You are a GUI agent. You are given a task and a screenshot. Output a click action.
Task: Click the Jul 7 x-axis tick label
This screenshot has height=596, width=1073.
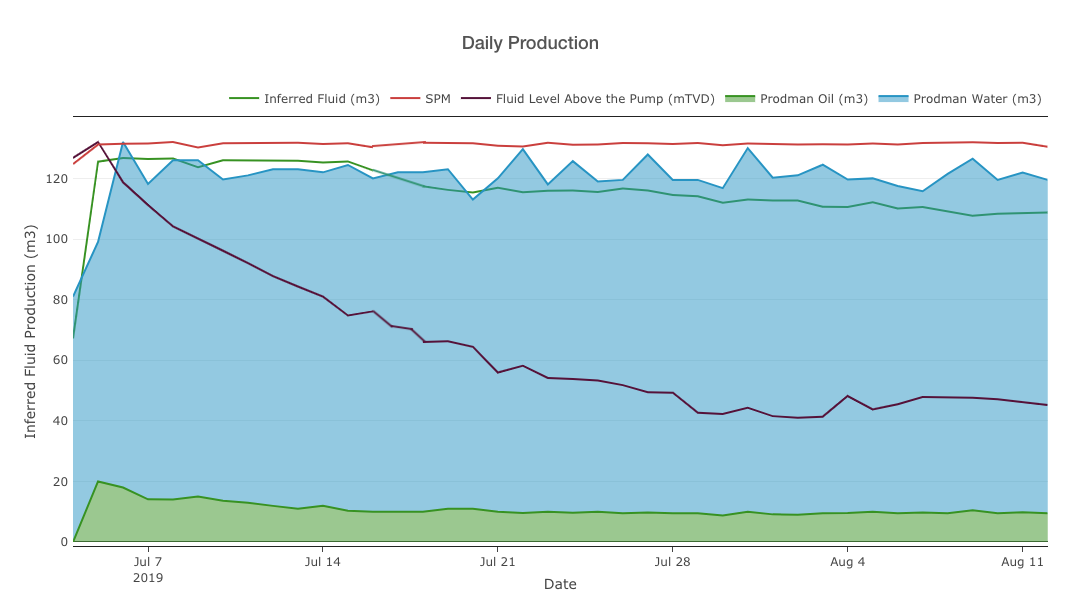148,562
